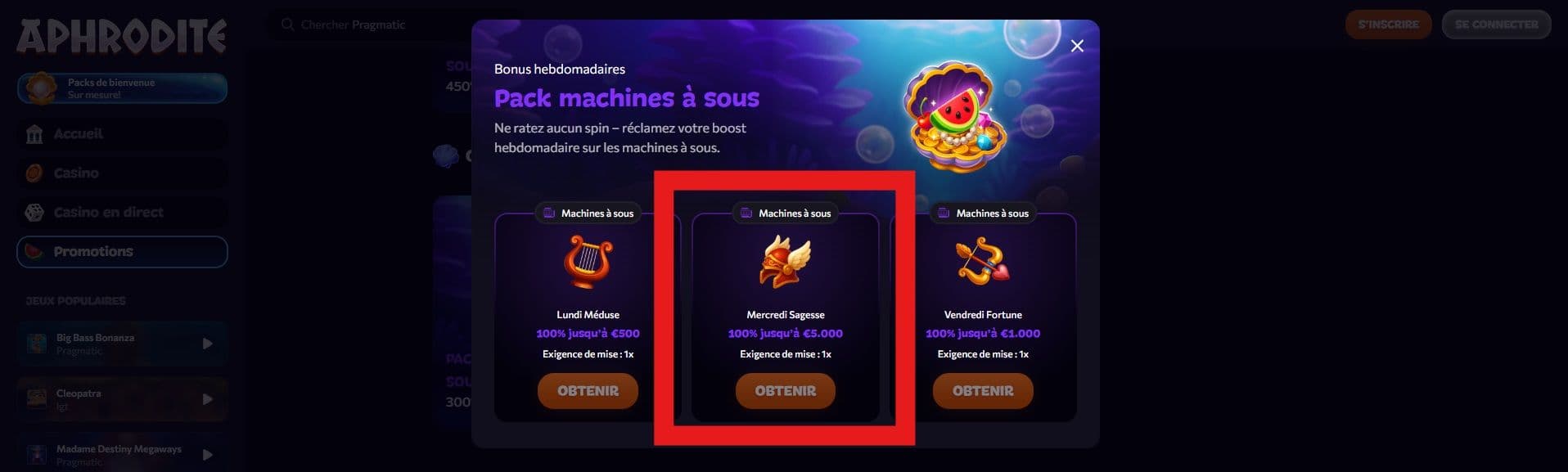Image resolution: width=1568 pixels, height=472 pixels.
Task: Go to Casino en direct section
Action: pyautogui.click(x=122, y=213)
